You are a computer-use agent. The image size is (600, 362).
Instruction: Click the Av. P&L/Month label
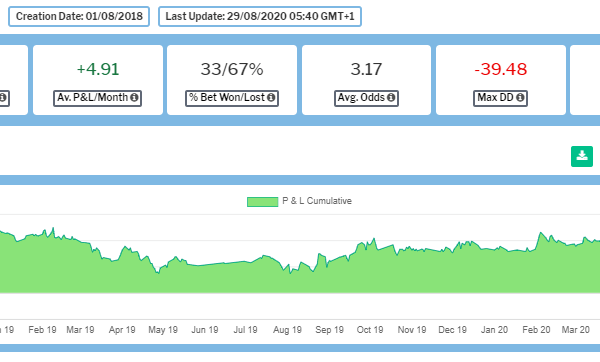tap(98, 98)
